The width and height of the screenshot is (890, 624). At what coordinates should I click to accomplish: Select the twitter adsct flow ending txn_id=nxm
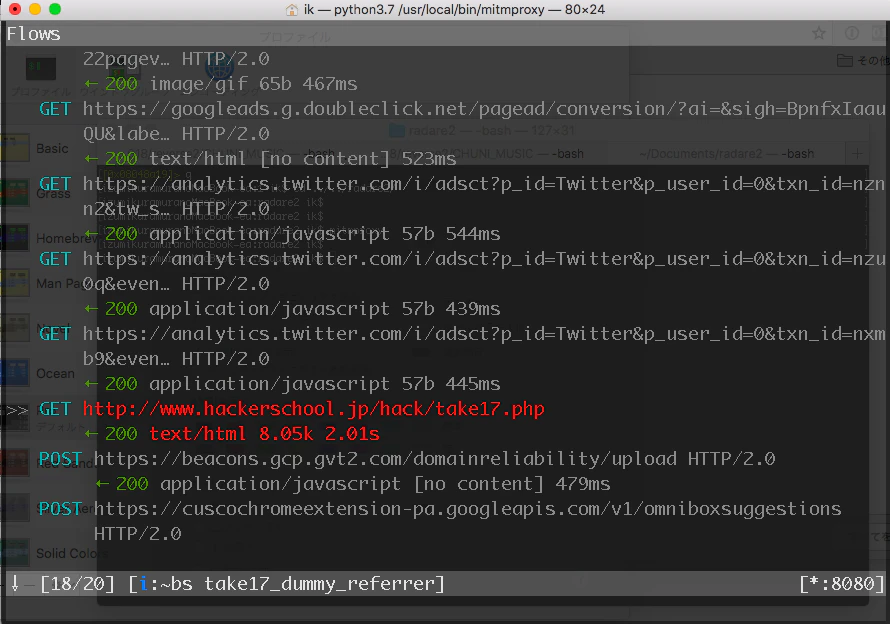pyautogui.click(x=462, y=346)
